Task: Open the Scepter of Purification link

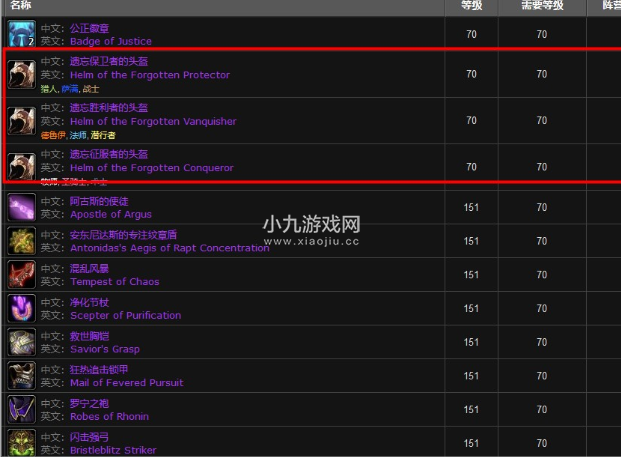Action: pos(126,315)
